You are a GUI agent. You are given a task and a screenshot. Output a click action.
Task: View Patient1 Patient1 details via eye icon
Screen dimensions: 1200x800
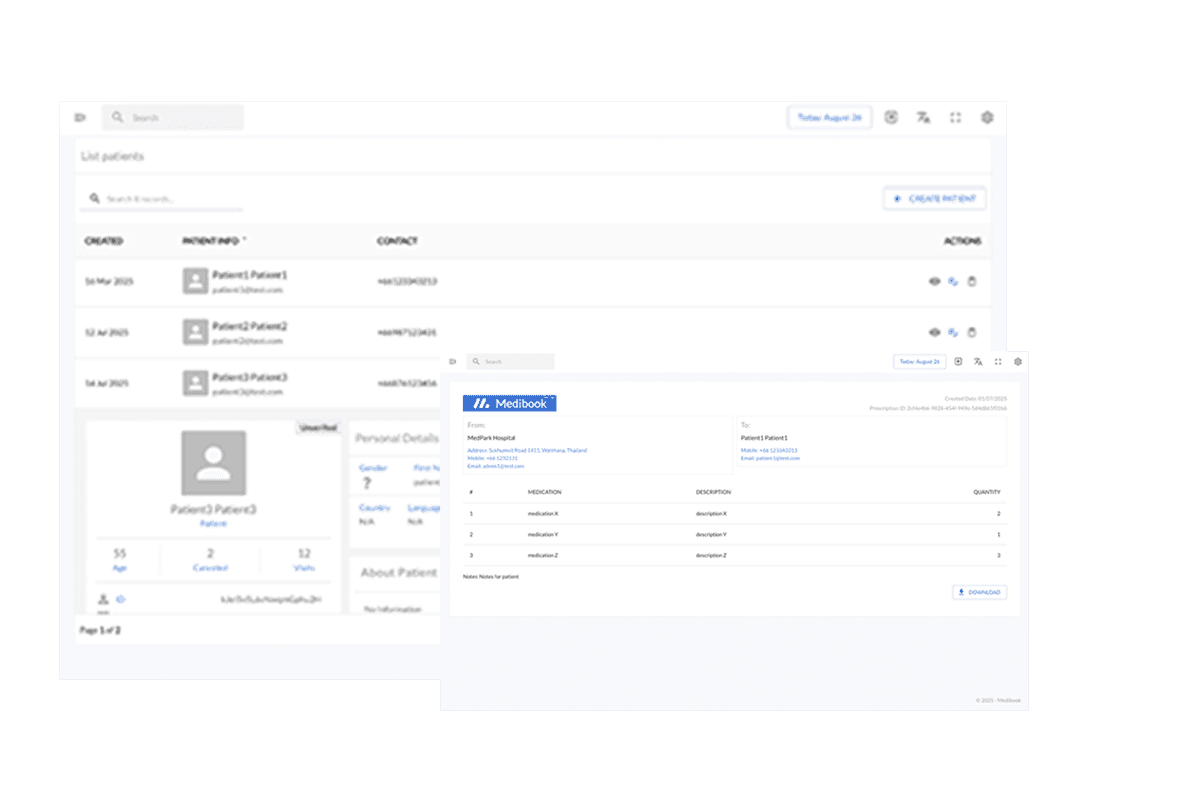[934, 282]
